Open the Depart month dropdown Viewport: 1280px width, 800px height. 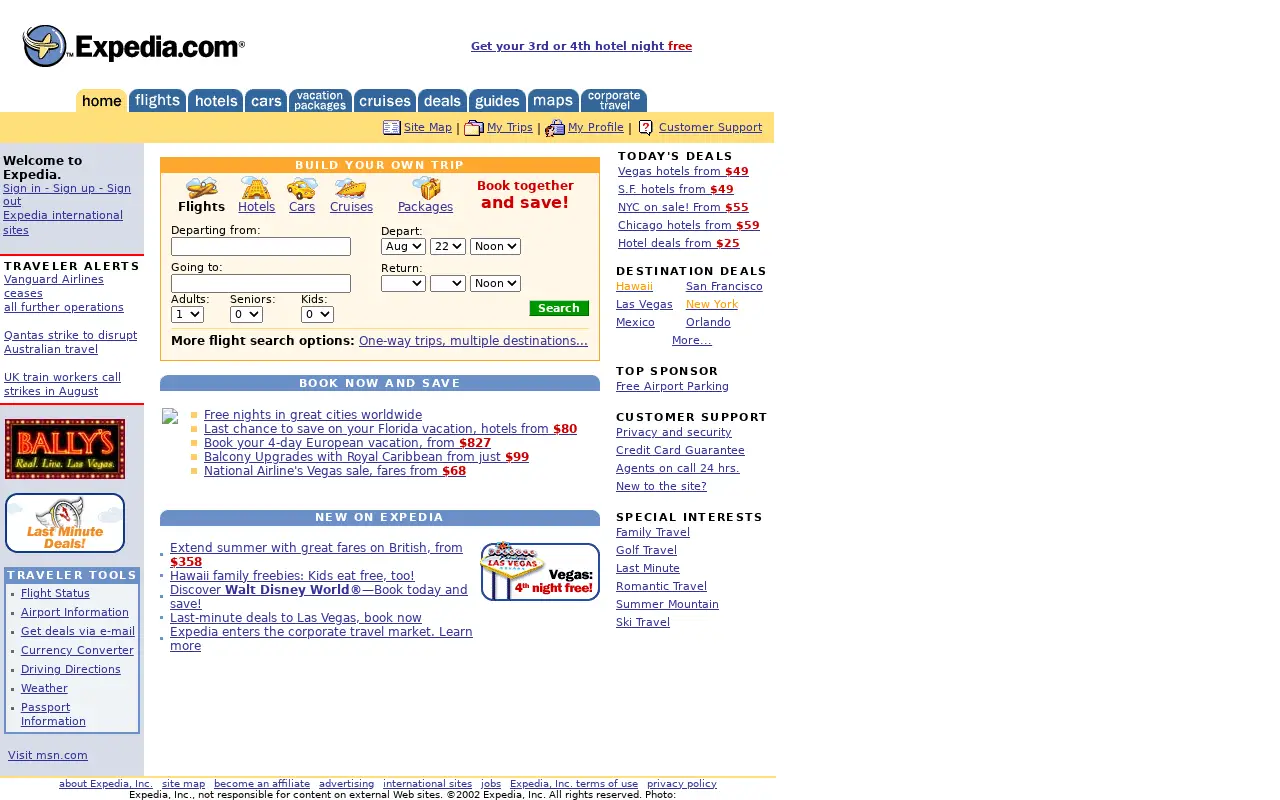[403, 246]
